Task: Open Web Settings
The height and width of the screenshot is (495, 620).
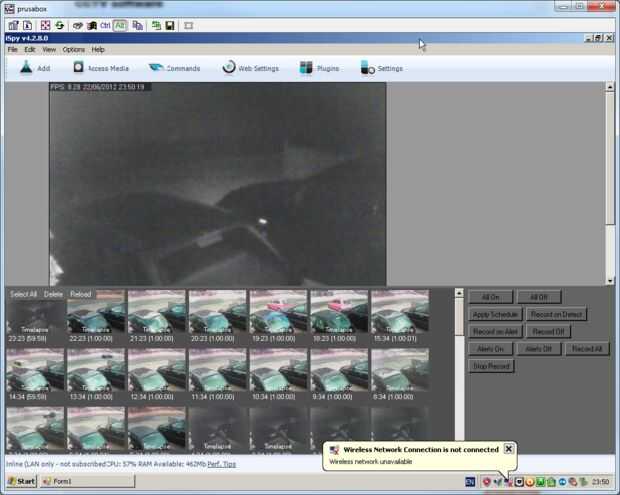Action: pyautogui.click(x=251, y=68)
